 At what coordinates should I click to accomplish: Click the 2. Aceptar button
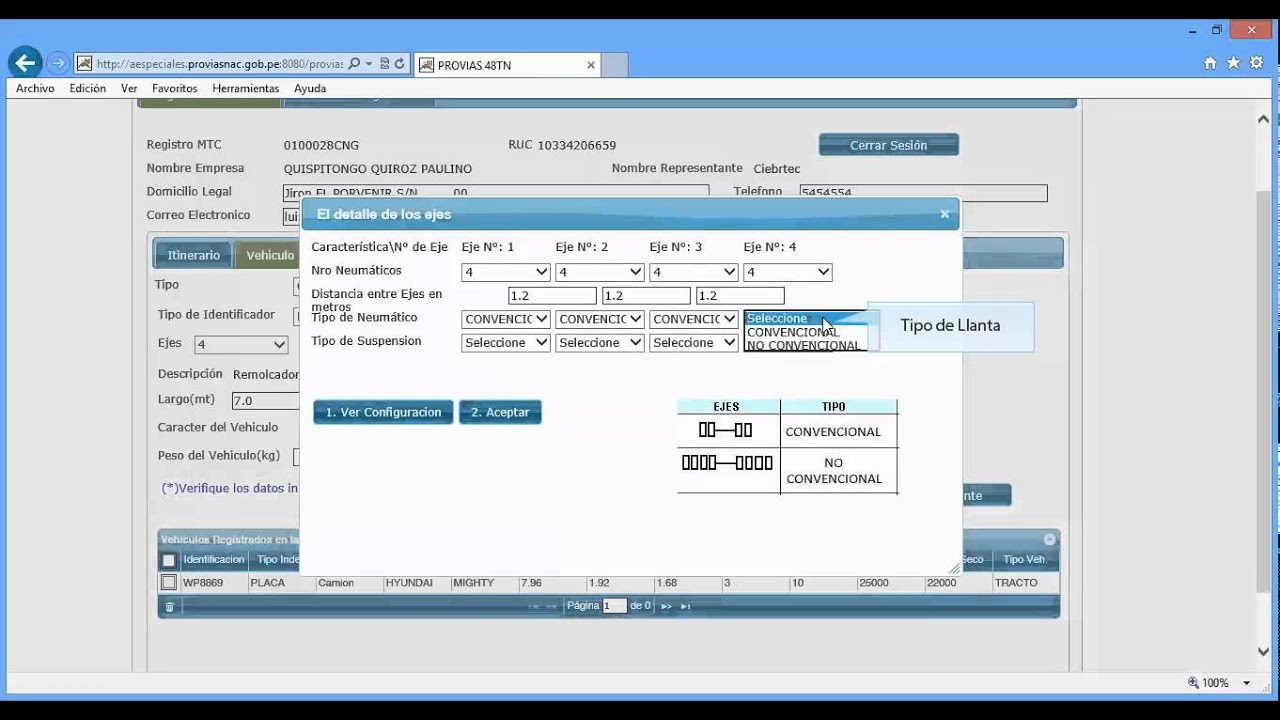coord(500,412)
